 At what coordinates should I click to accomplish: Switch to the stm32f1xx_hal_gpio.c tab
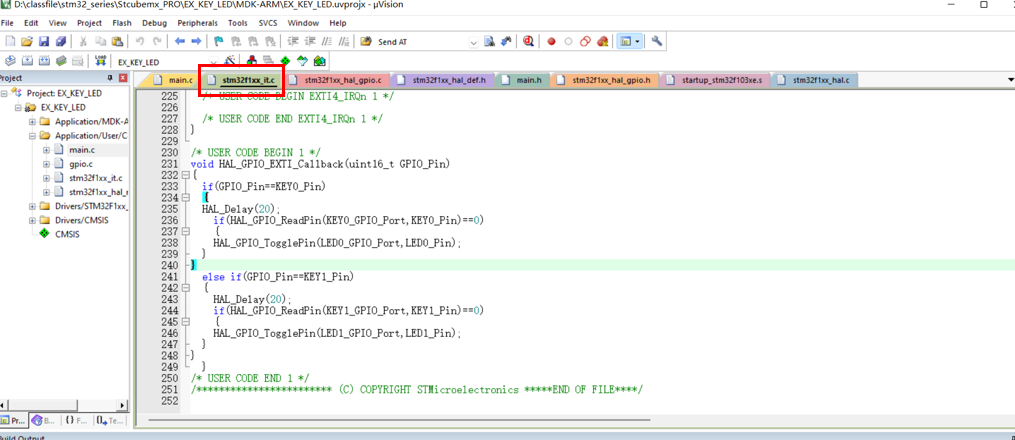[337, 80]
